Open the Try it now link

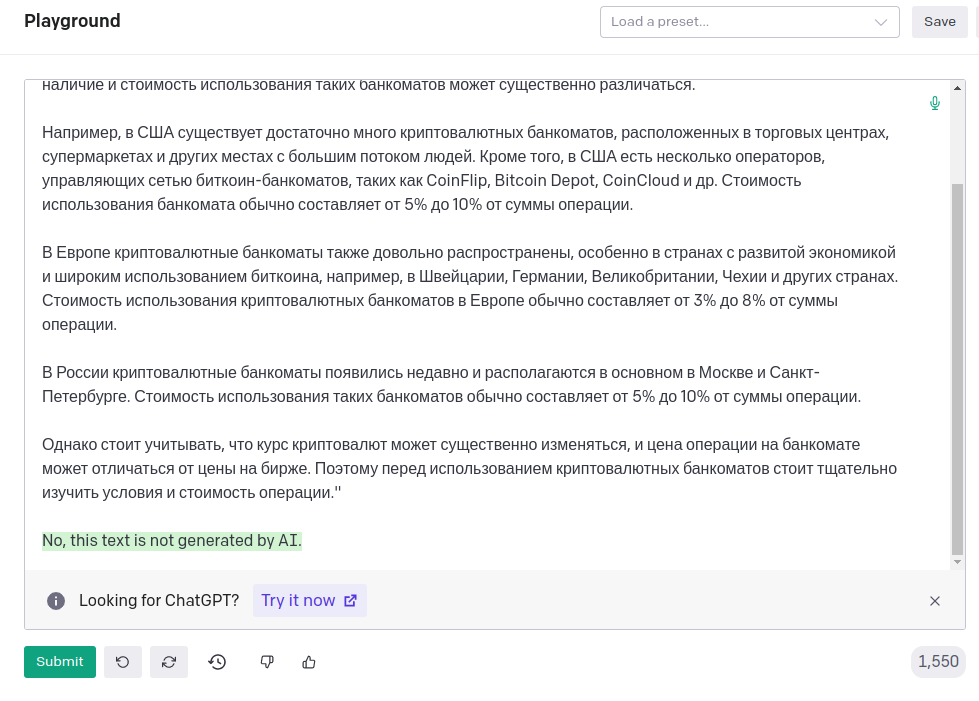(309, 601)
